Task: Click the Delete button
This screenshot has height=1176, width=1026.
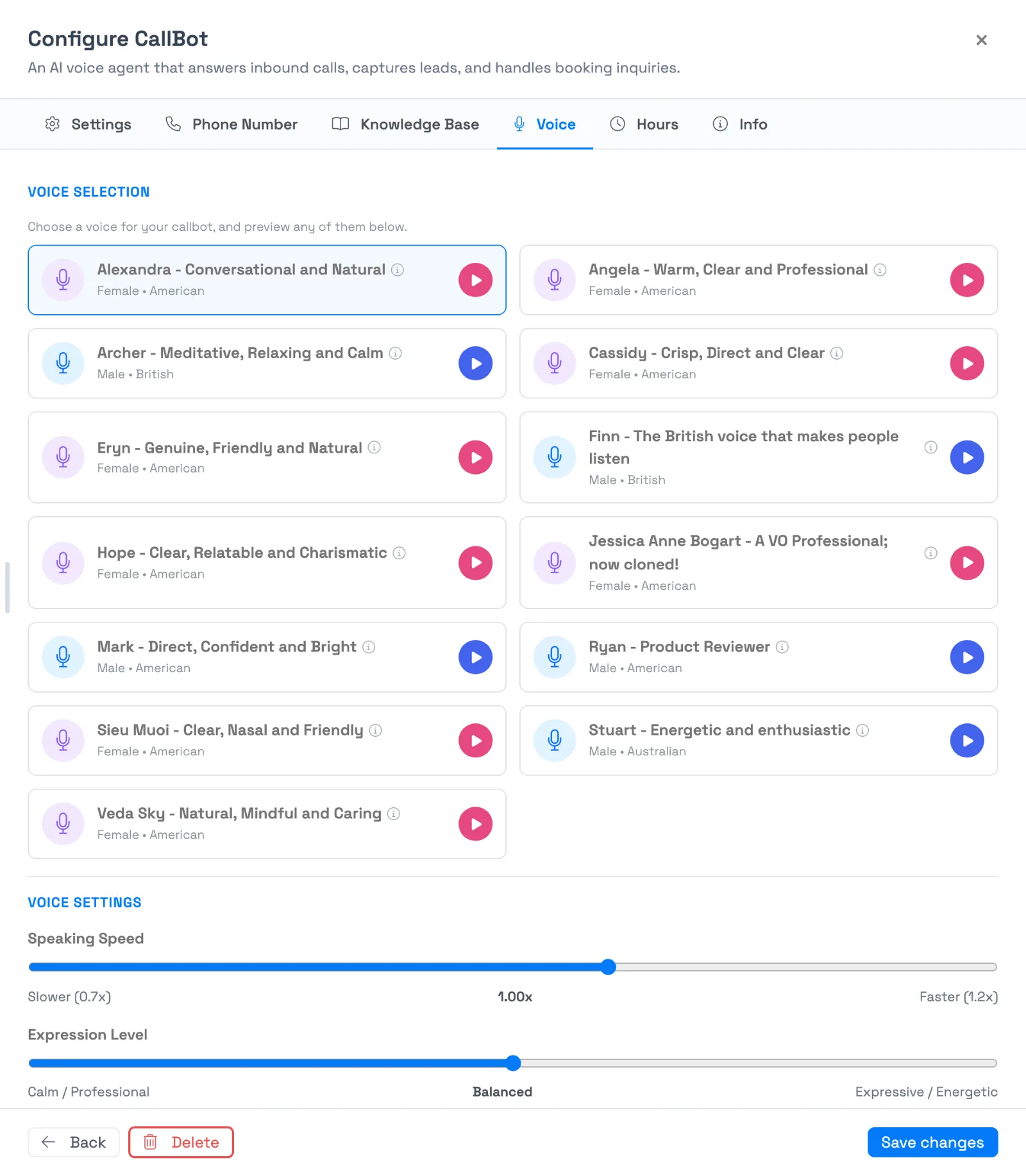Action: pos(181,1142)
